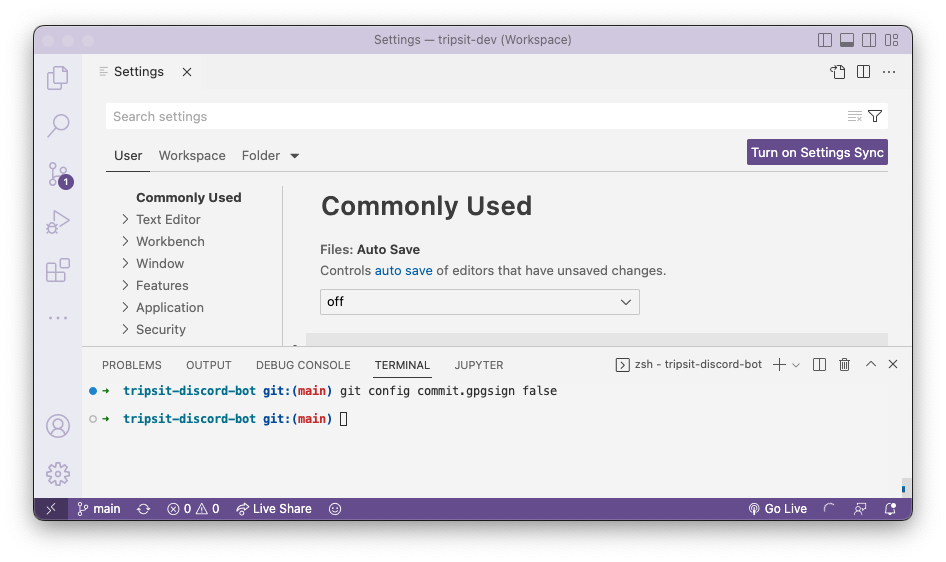Open the Explorer view in activity bar

pos(58,78)
